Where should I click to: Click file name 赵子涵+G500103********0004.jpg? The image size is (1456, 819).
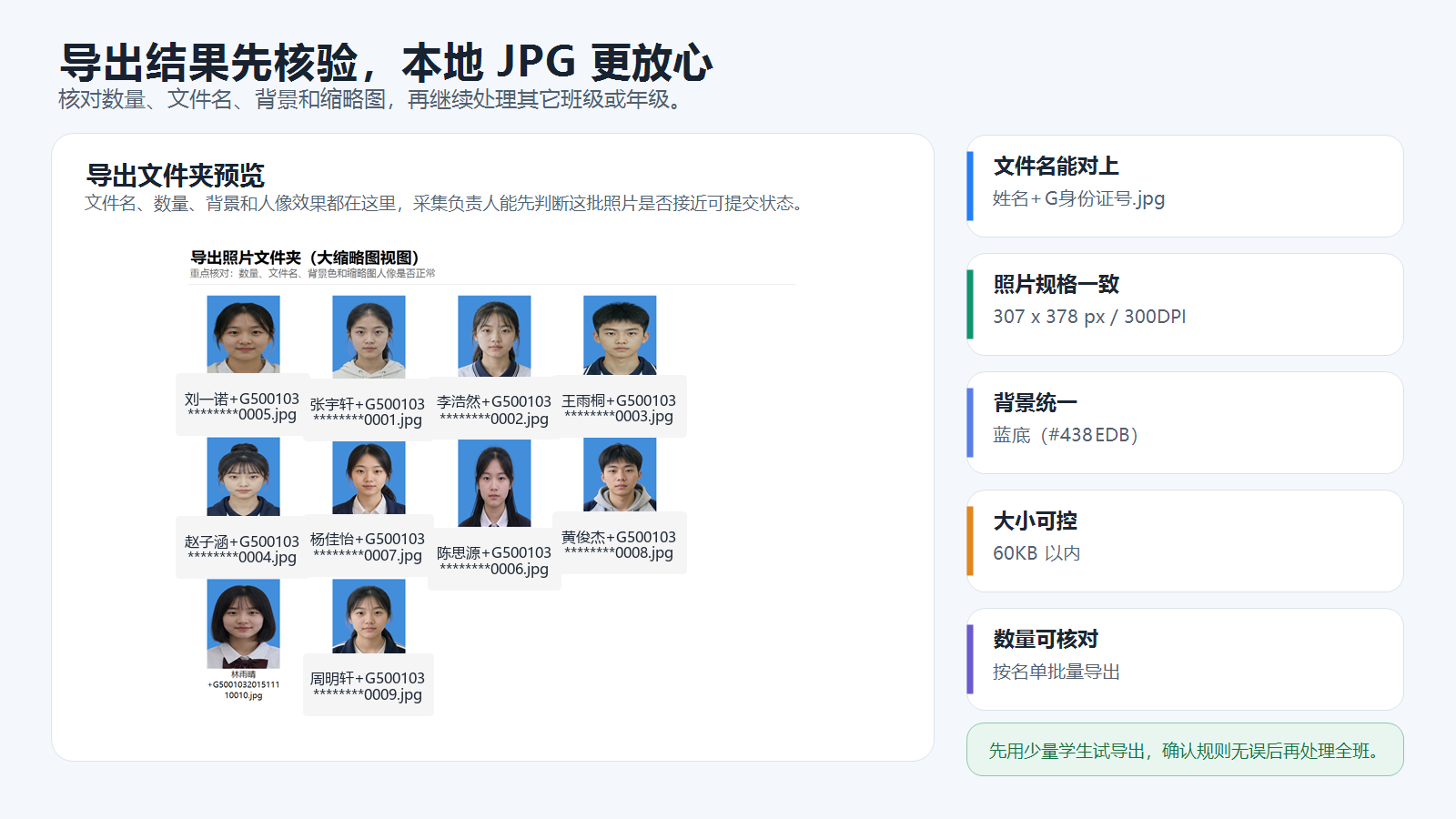point(241,550)
